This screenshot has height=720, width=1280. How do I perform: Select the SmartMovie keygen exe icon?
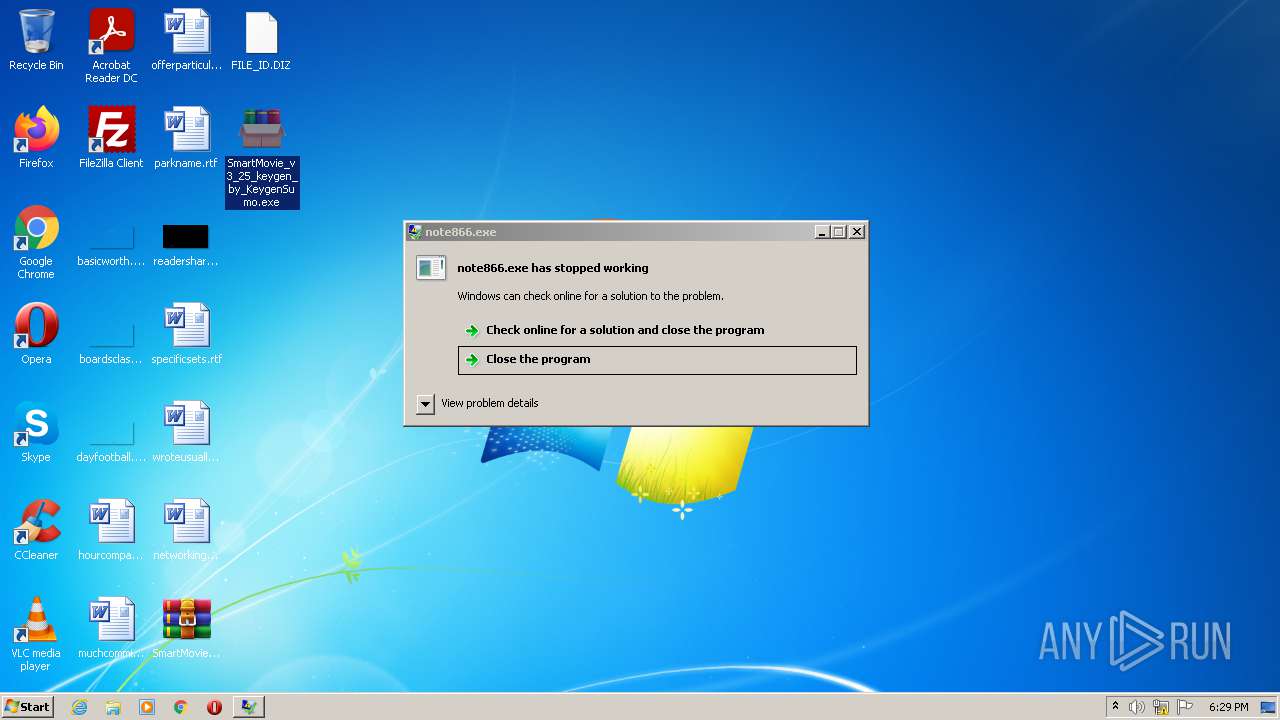(x=262, y=157)
